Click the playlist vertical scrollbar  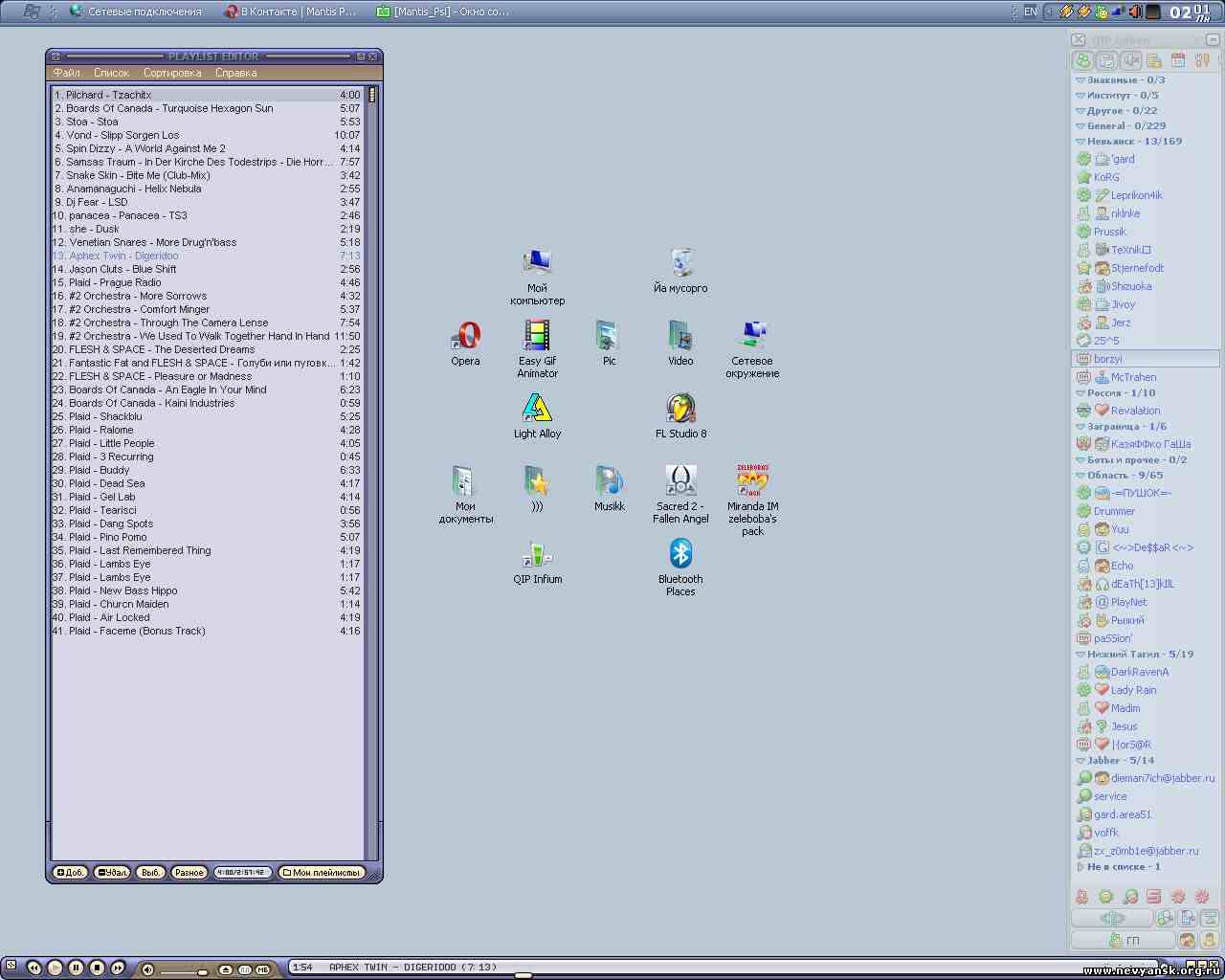pos(372,474)
